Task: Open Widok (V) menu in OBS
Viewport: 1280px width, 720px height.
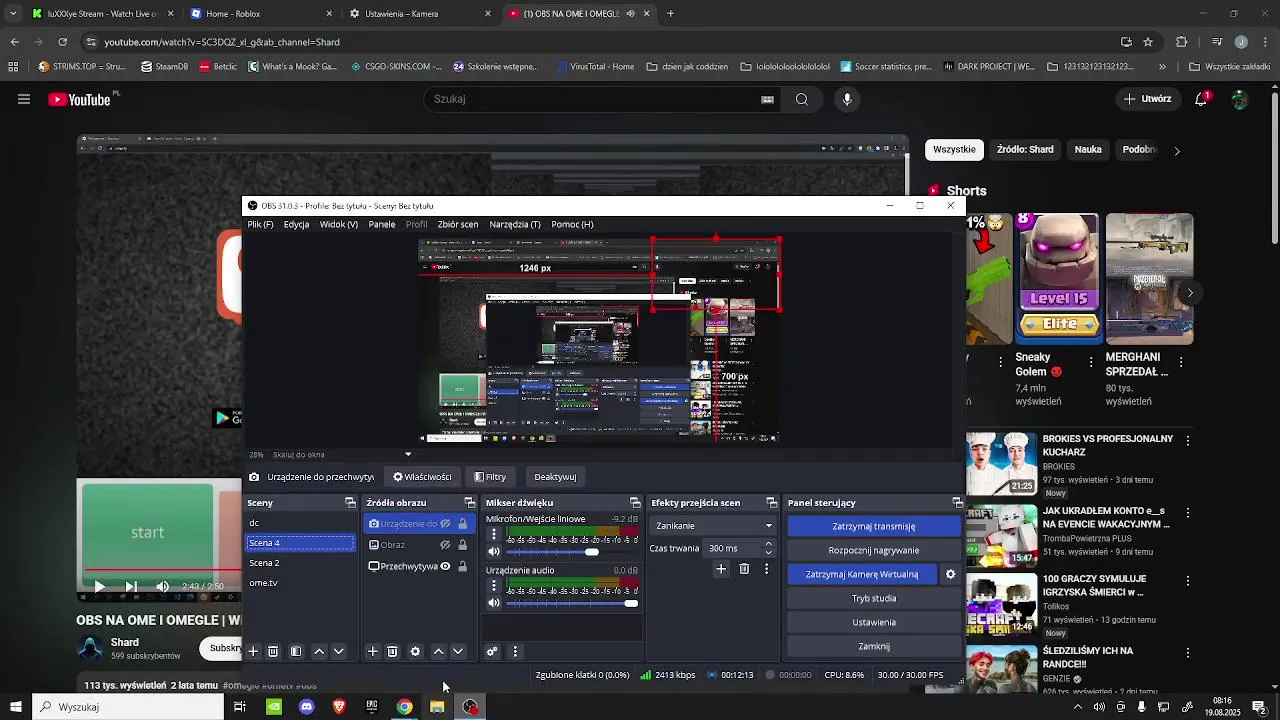Action: click(x=339, y=224)
